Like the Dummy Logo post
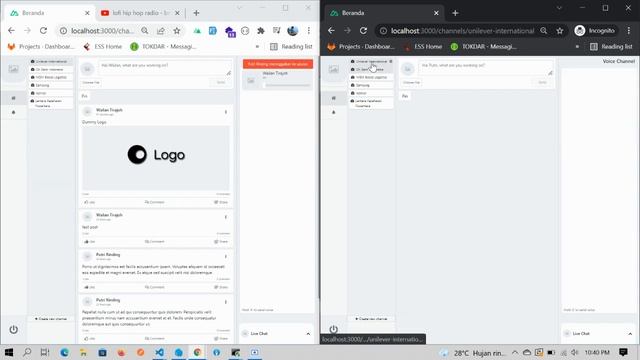This screenshot has height=360, width=640. coord(89,202)
